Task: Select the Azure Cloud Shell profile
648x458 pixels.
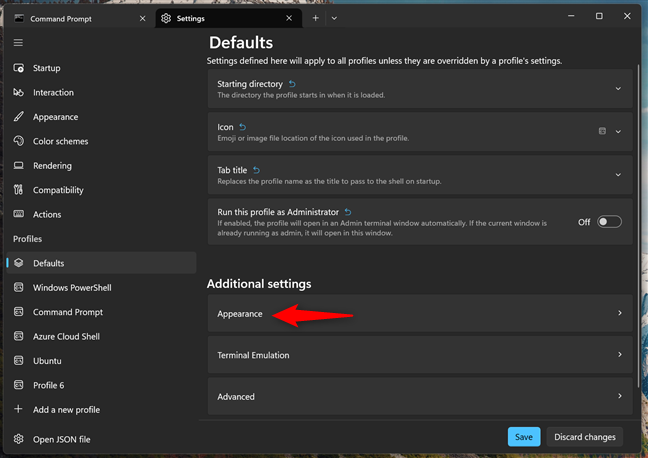Action: tap(101, 336)
